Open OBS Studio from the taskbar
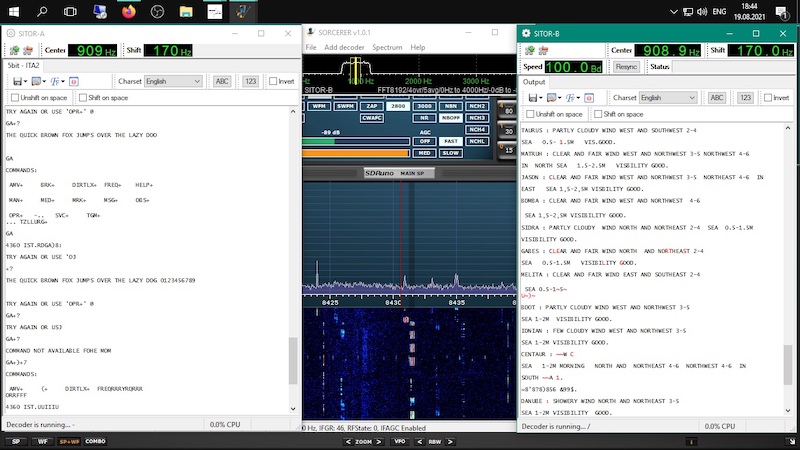The height and width of the screenshot is (450, 800). pos(159,12)
